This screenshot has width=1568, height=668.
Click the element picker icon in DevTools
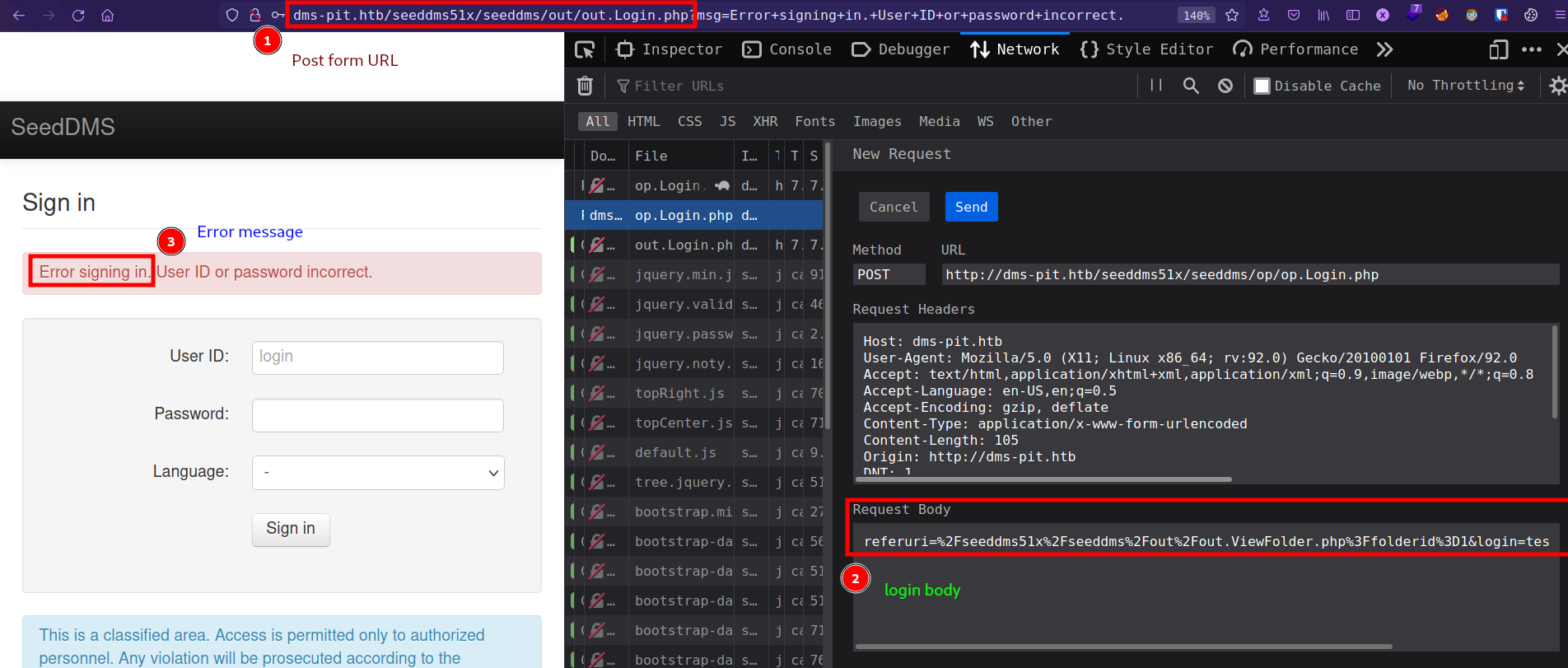pos(585,50)
